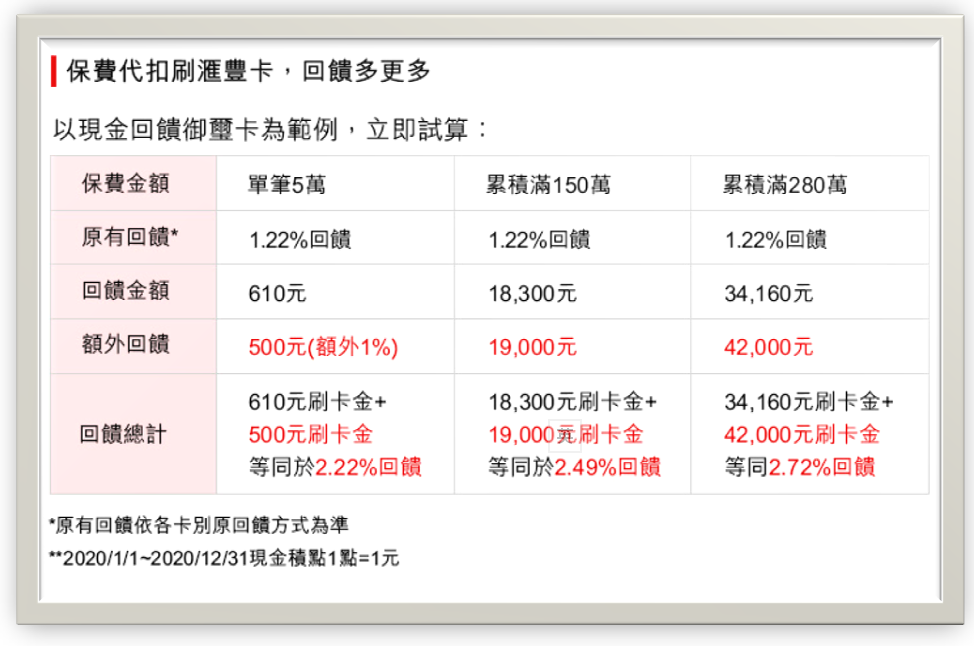Click '1.22%回饋' under 累積滿150萬 column
Screen dimensions: 974x646
click(539, 239)
